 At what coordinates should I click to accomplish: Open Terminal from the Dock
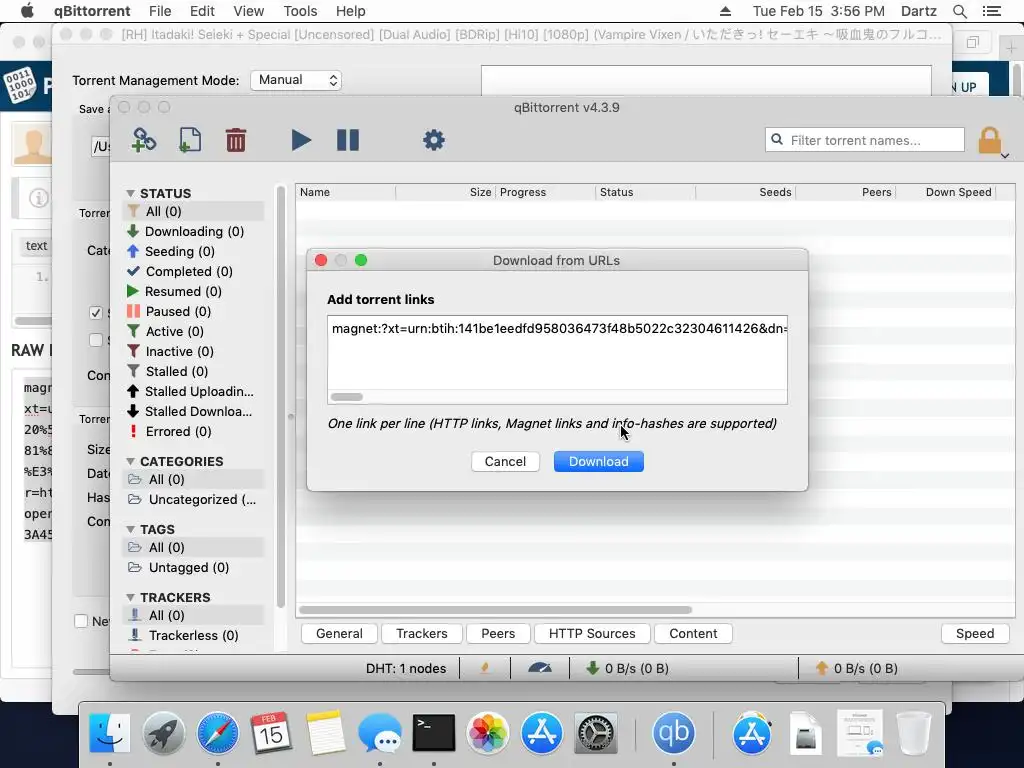click(434, 733)
